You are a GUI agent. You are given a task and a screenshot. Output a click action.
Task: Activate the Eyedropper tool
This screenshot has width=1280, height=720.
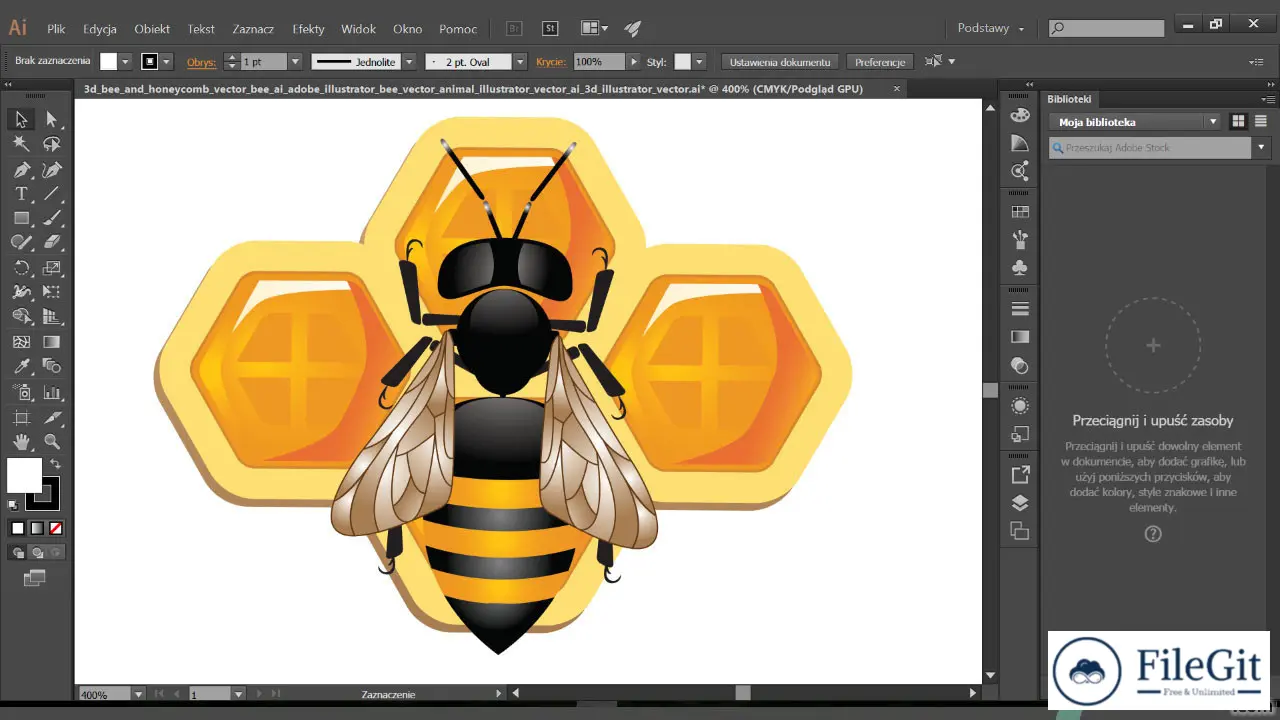[x=21, y=367]
